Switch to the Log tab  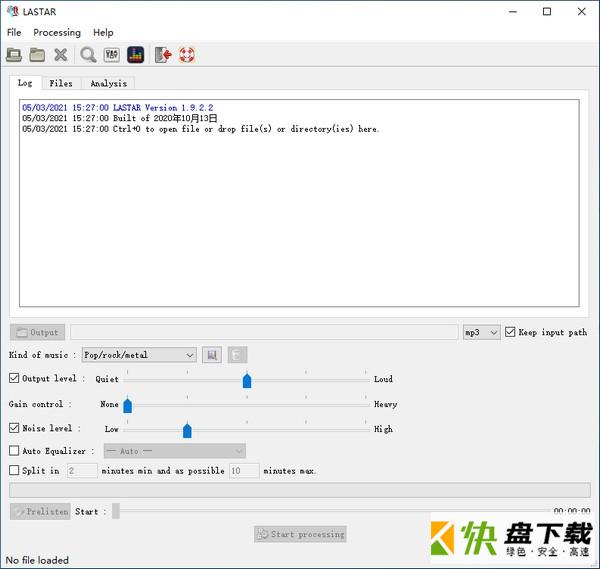pos(25,83)
